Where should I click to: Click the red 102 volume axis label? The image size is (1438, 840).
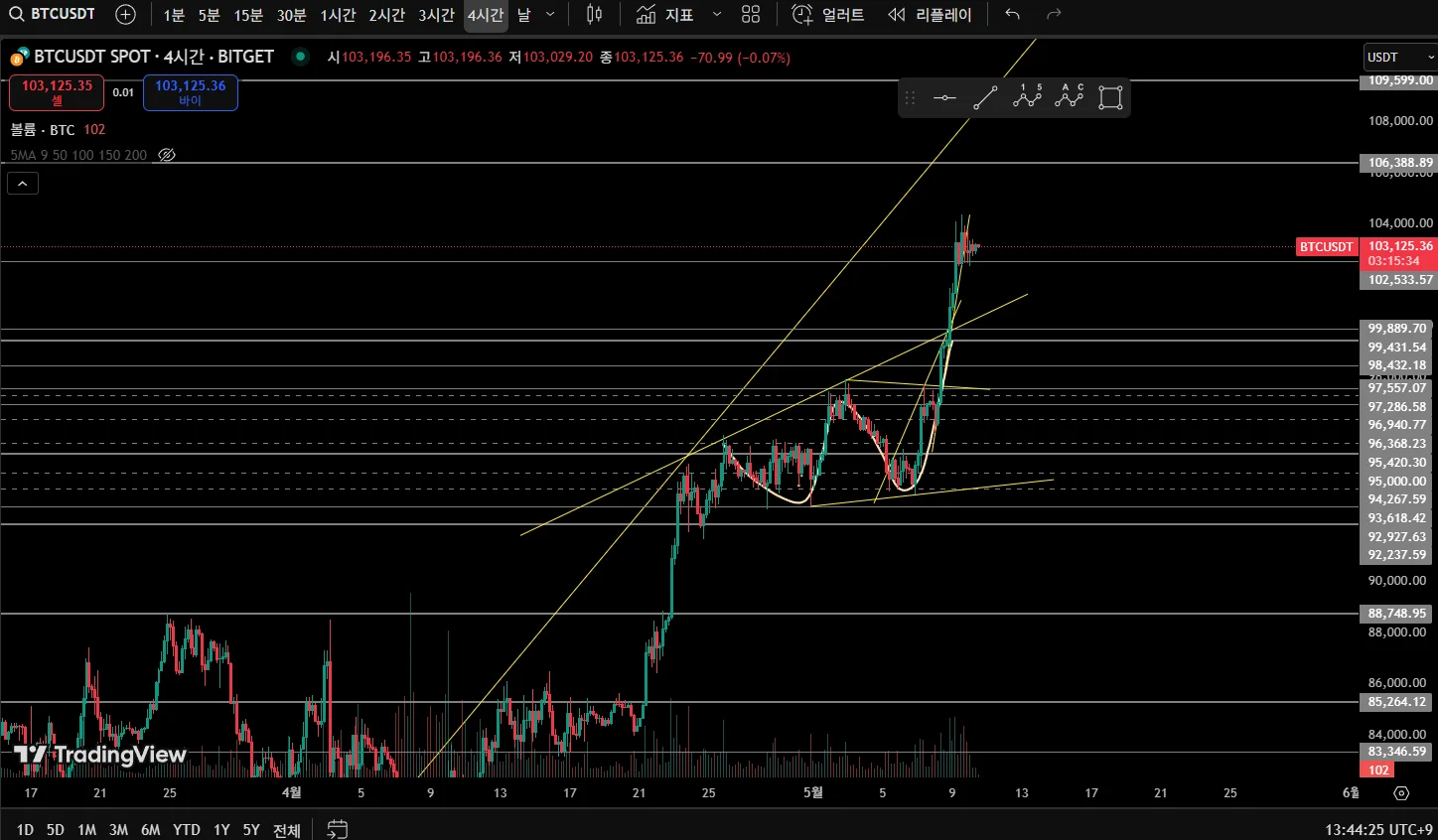coord(1378,770)
